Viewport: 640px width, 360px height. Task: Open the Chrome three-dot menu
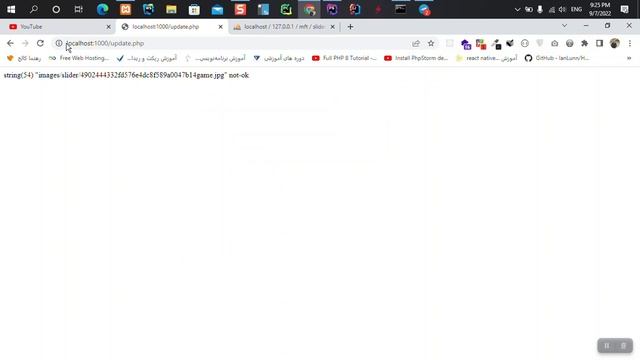(630, 43)
